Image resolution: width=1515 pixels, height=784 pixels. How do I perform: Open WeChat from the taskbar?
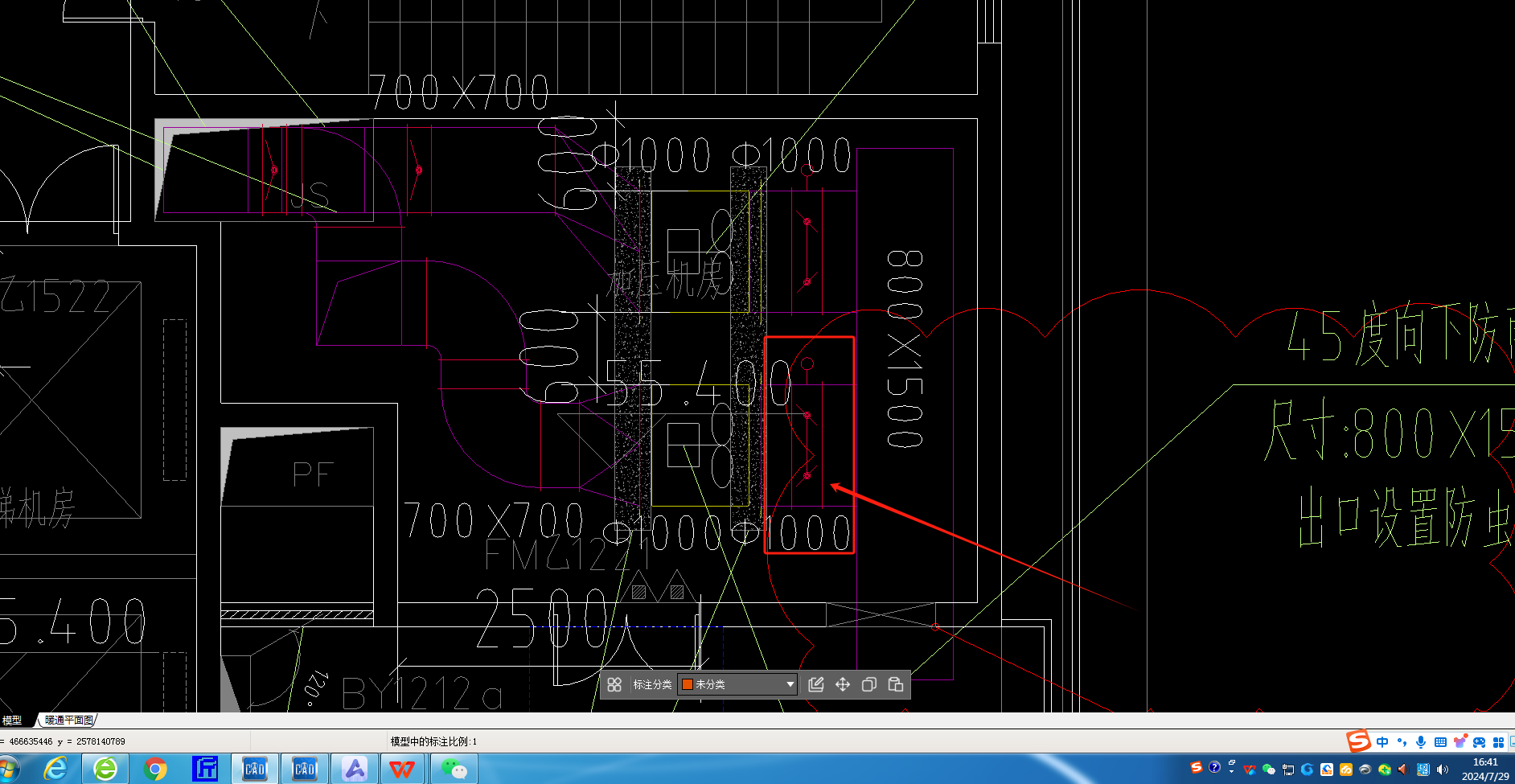454,770
